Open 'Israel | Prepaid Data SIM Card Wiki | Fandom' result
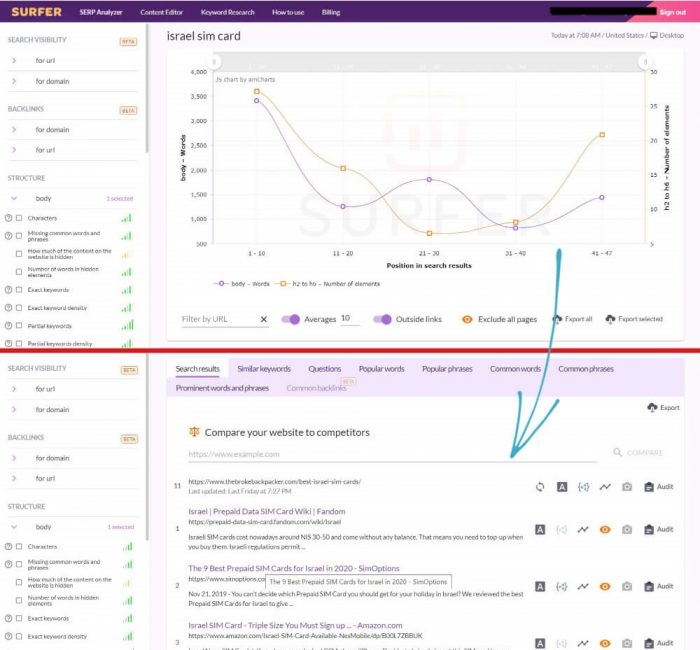 pyautogui.click(x=267, y=511)
